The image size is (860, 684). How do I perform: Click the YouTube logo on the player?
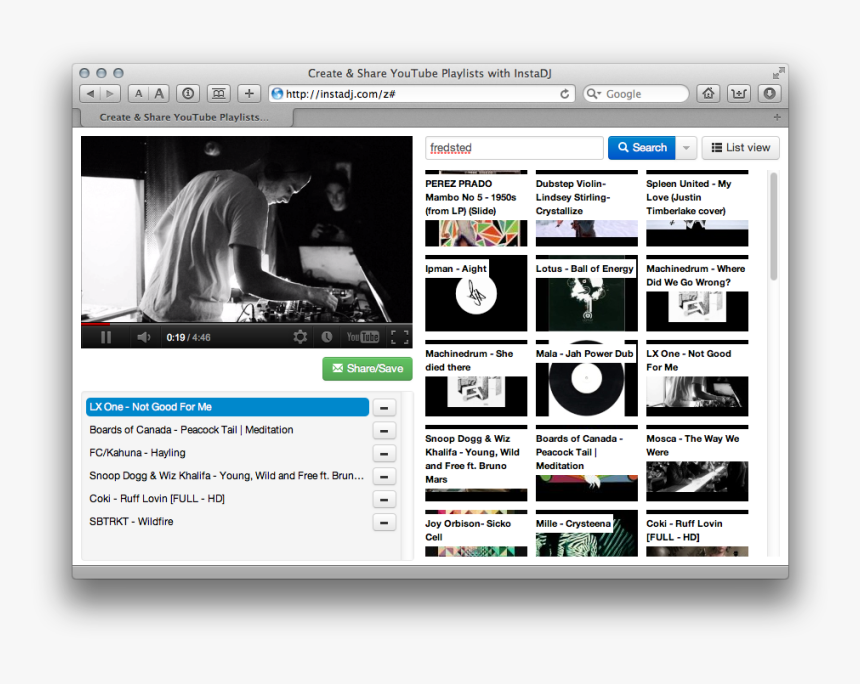pyautogui.click(x=363, y=337)
